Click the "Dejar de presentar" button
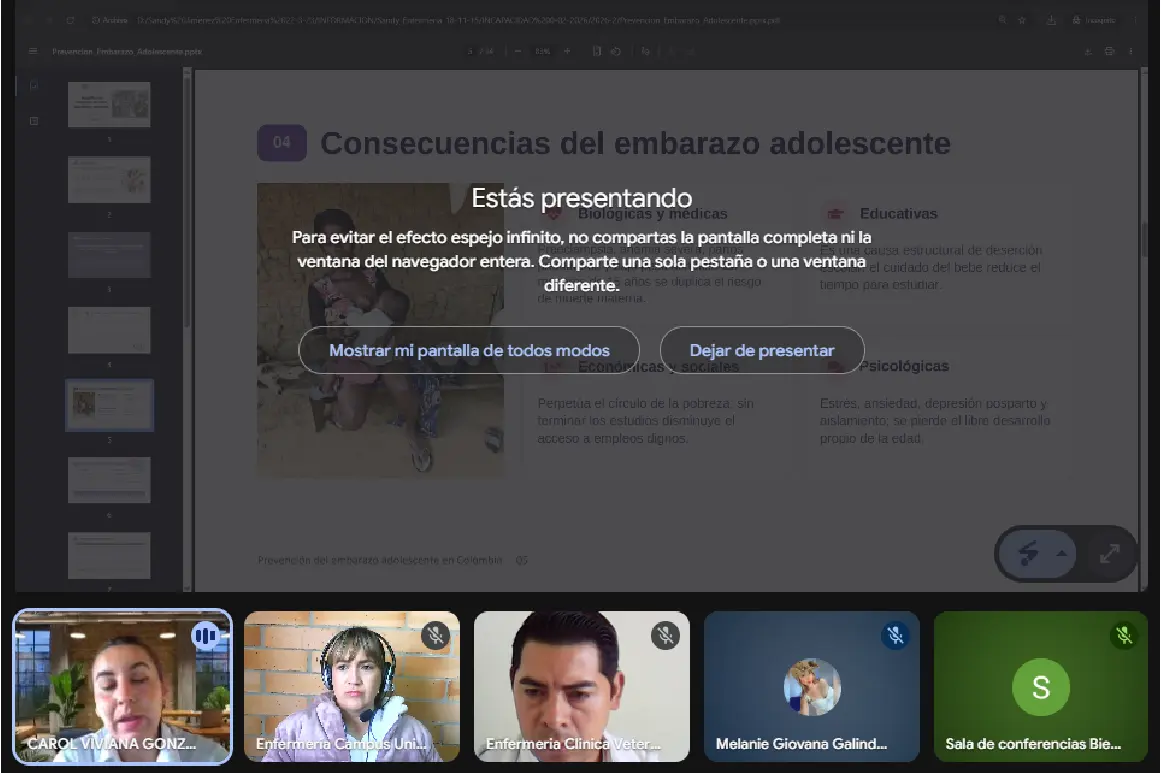 tap(762, 350)
